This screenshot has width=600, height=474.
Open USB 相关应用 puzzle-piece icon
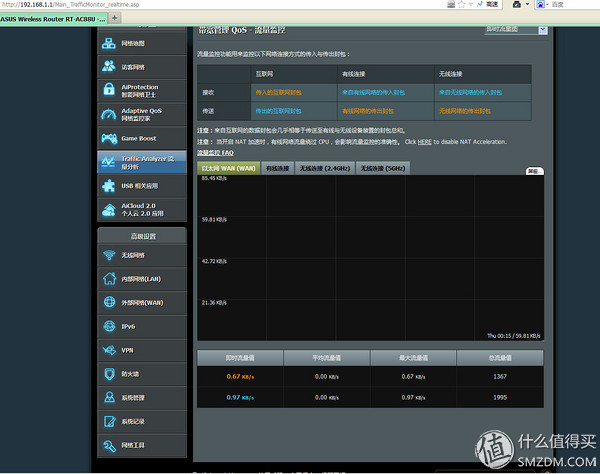(x=109, y=186)
